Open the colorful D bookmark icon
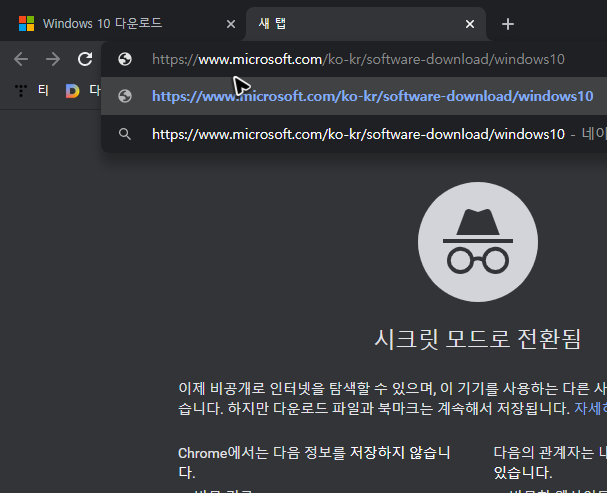The image size is (607, 493). pyautogui.click(x=72, y=91)
